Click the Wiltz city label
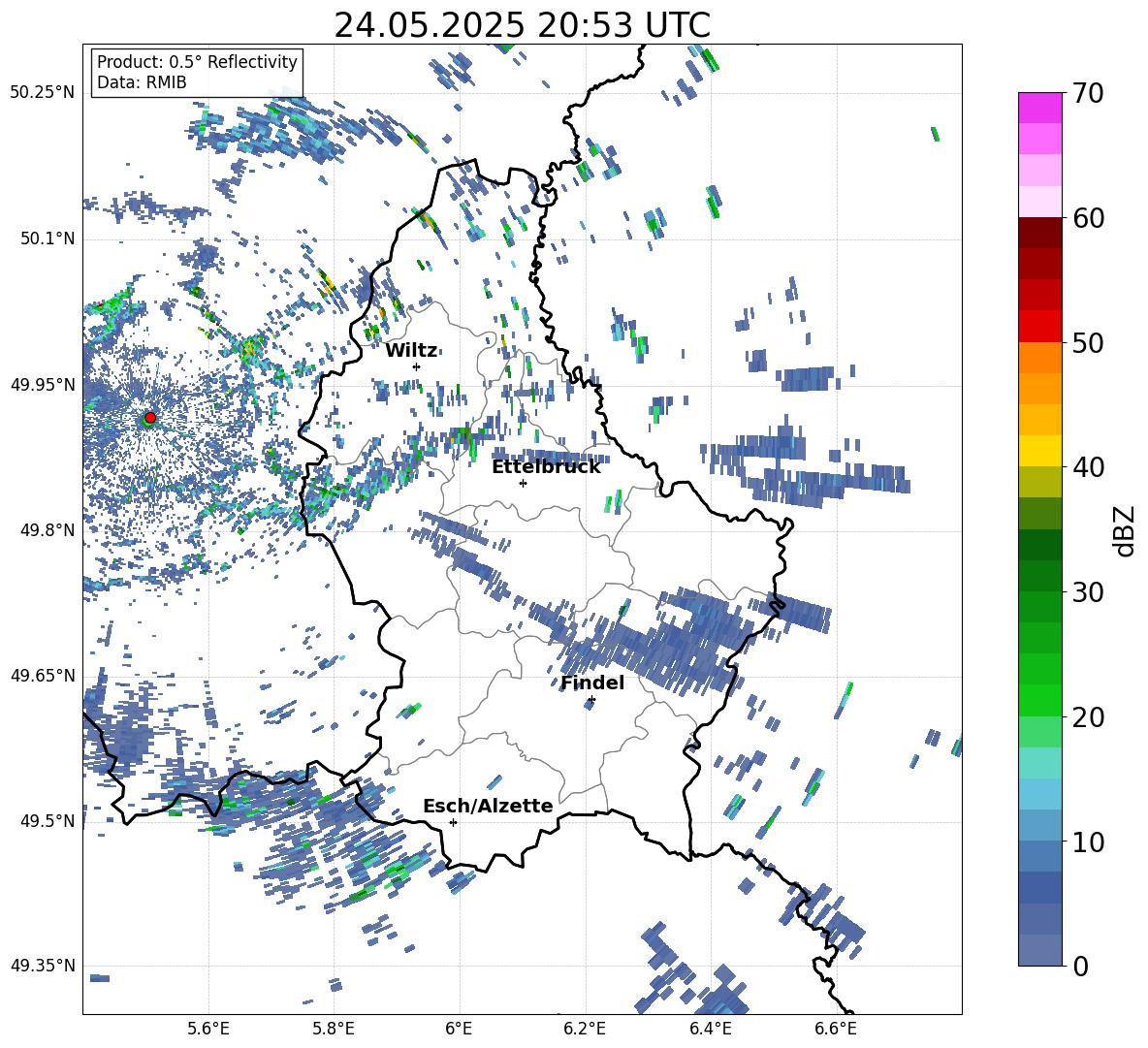Image resolution: width=1148 pixels, height=1048 pixels. click(411, 351)
